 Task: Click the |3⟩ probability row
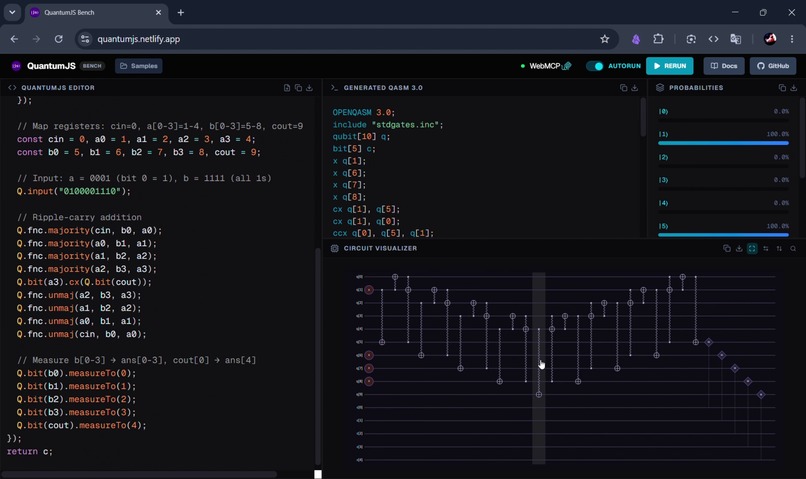[723, 183]
